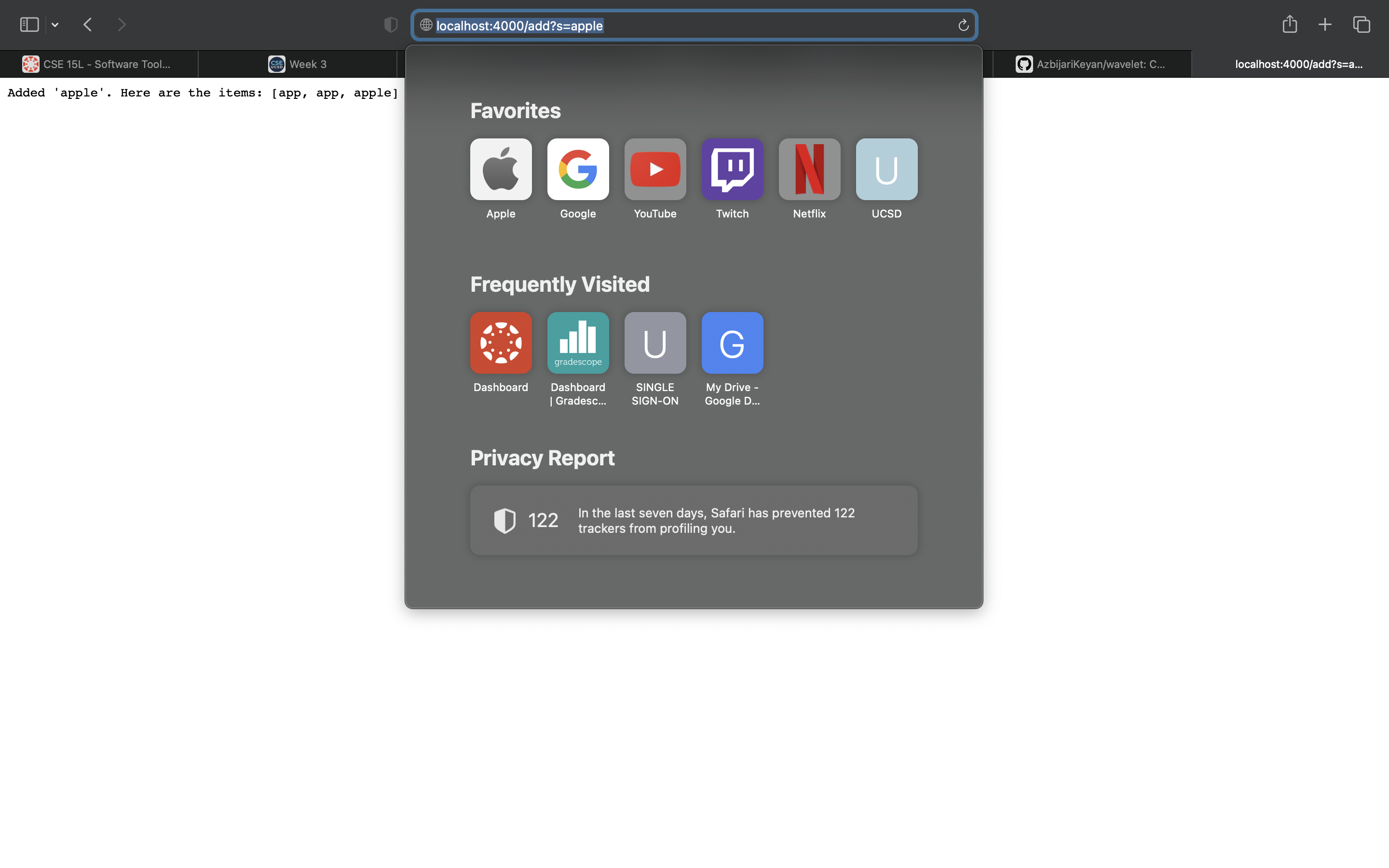Open the Gradescope Dashboard shortcut
The image size is (1389, 868).
pyautogui.click(x=577, y=343)
